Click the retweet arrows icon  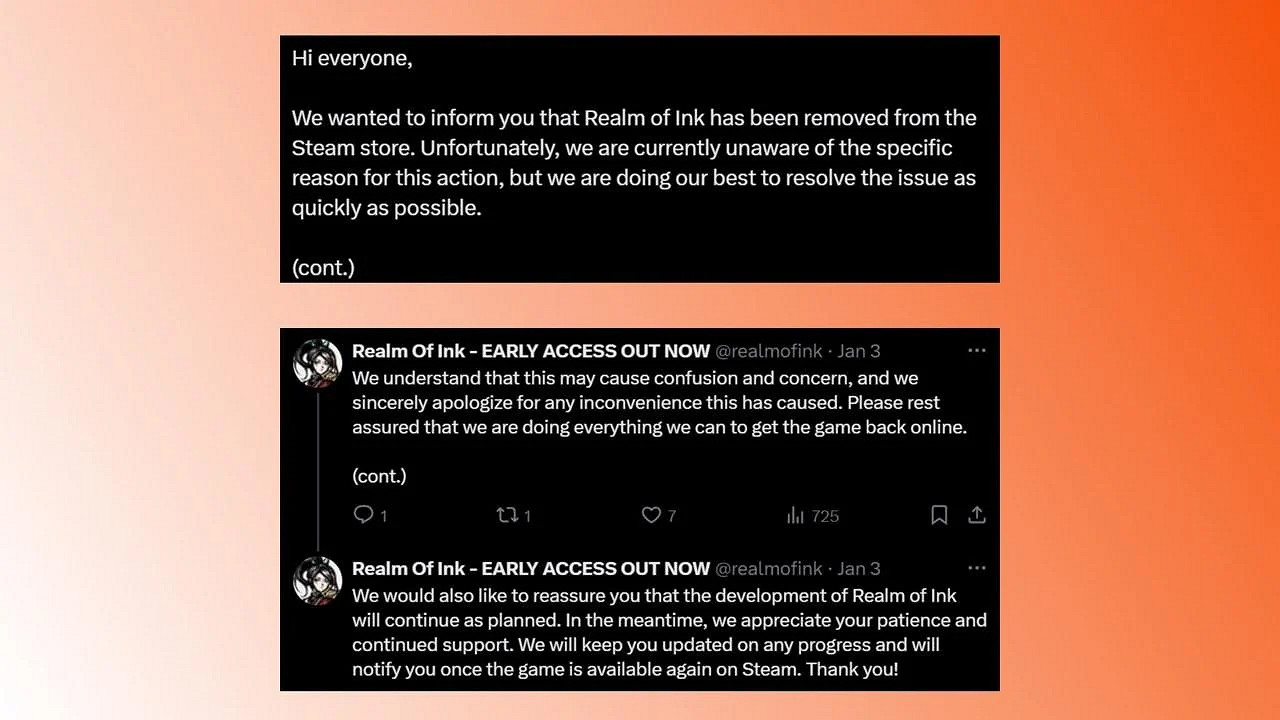(x=507, y=515)
